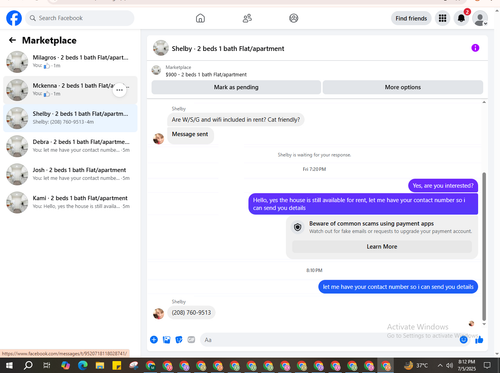The image size is (500, 373).
Task: Focus the Search Facebook field
Action: pyautogui.click(x=80, y=18)
